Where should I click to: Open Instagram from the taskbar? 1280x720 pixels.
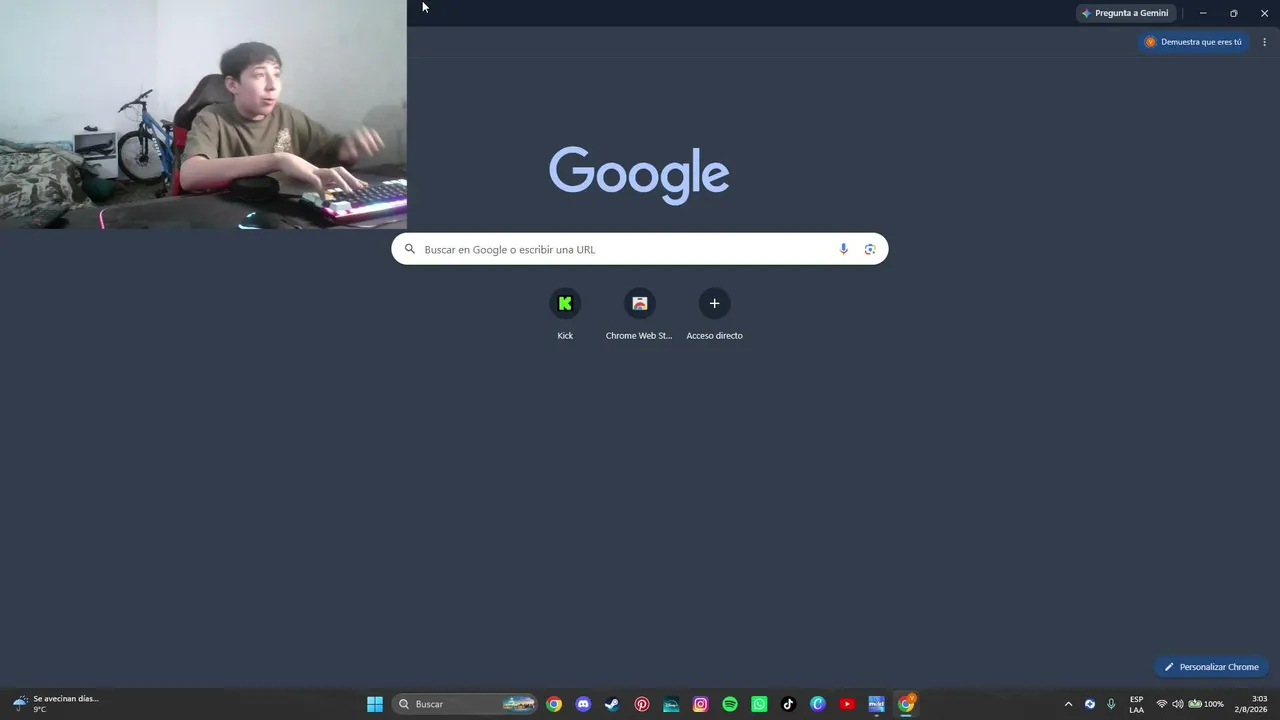click(701, 704)
